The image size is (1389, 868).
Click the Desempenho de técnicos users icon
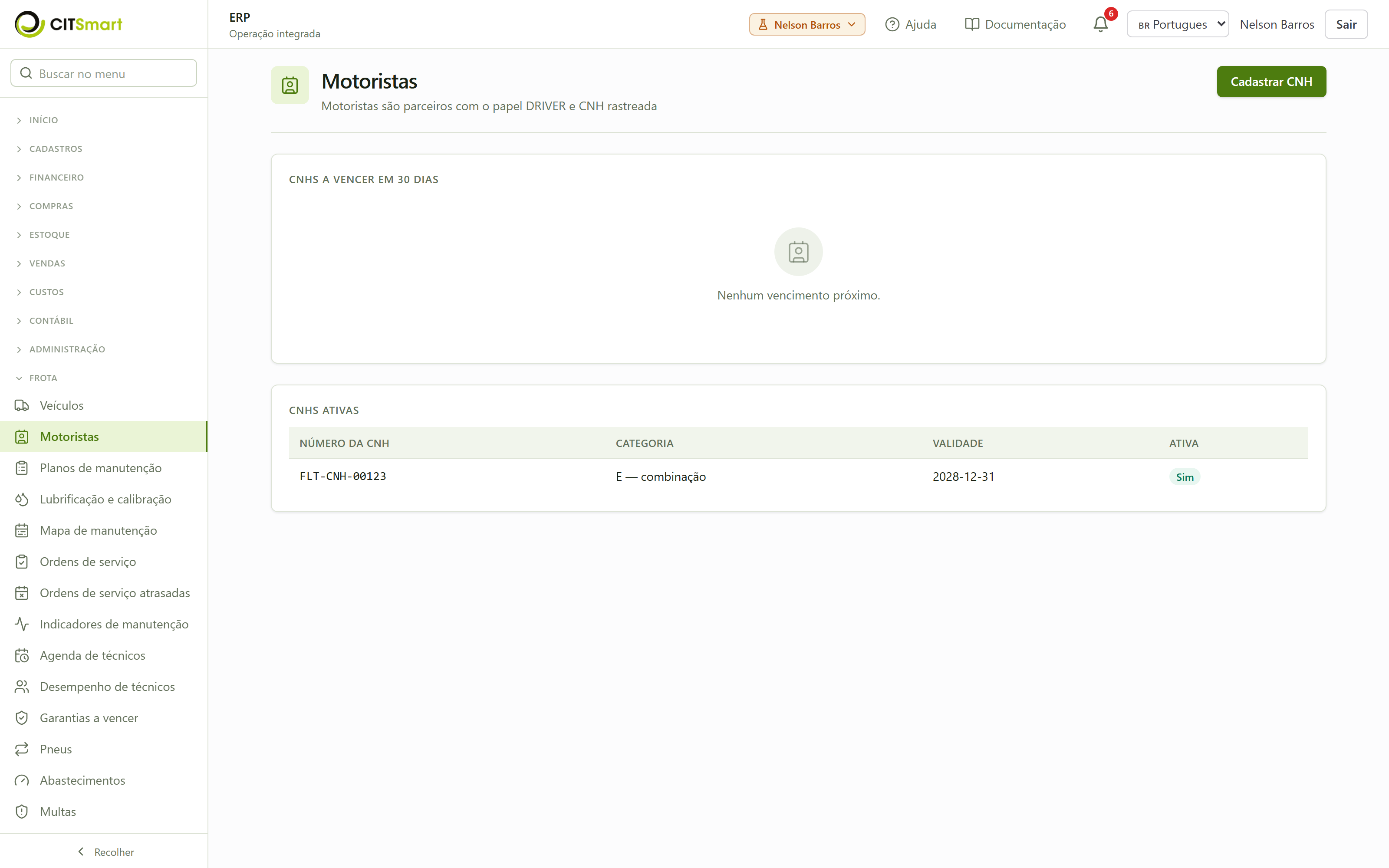22,687
